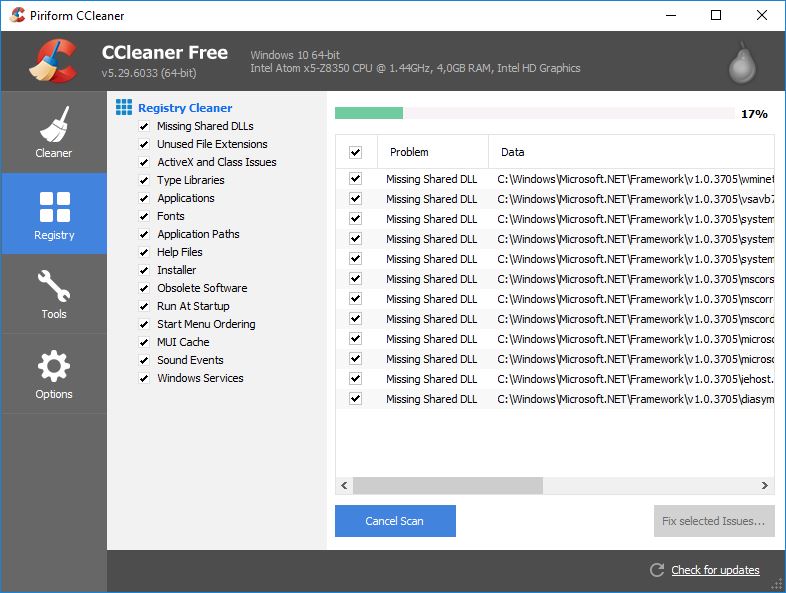Screen dimensions: 786x593
Task: Toggle Run At Startup checkbox
Action: [144, 307]
